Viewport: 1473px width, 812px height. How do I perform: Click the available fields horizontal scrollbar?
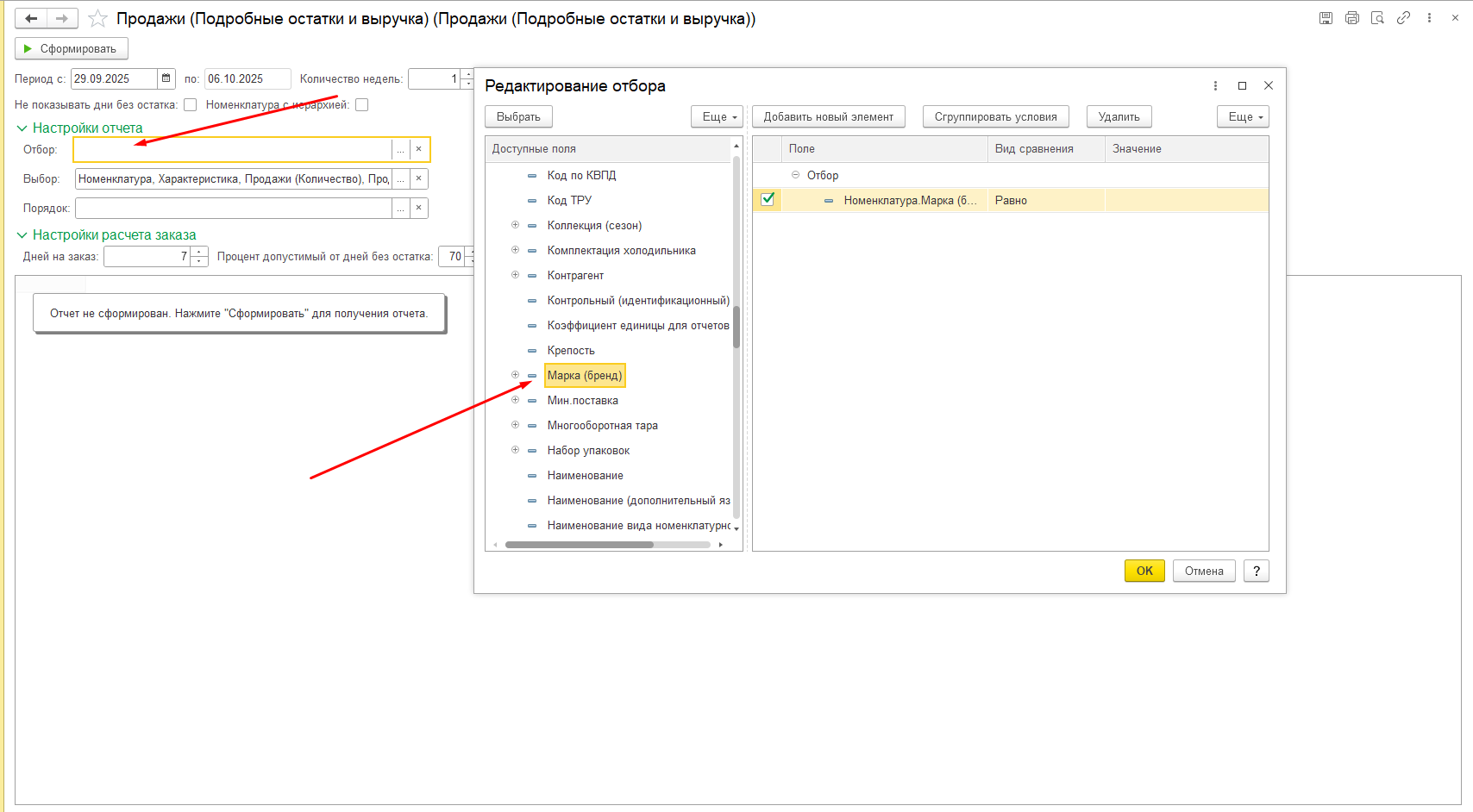pos(579,545)
